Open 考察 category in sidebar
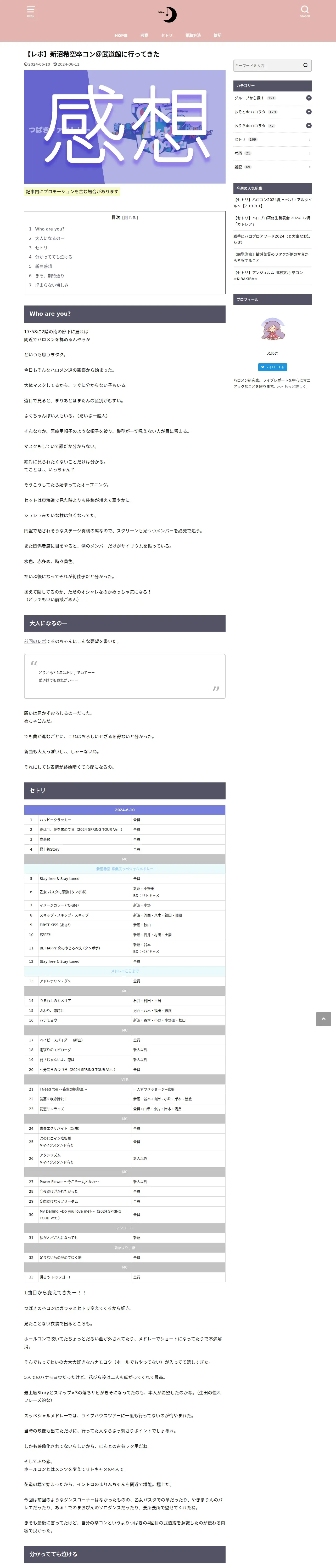Viewport: 336px width, 1568px height. (273, 153)
